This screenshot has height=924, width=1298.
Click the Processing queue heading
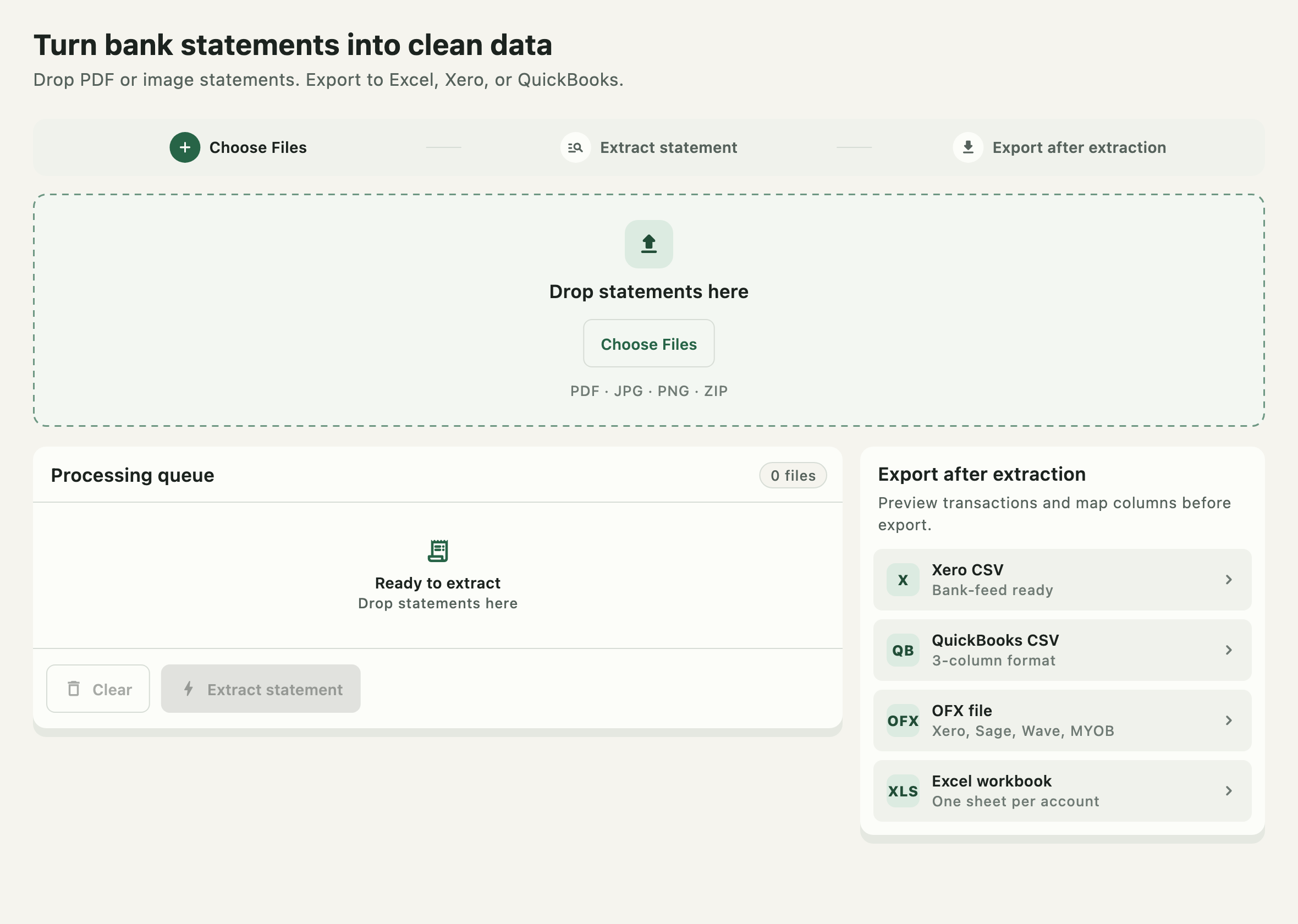click(133, 476)
